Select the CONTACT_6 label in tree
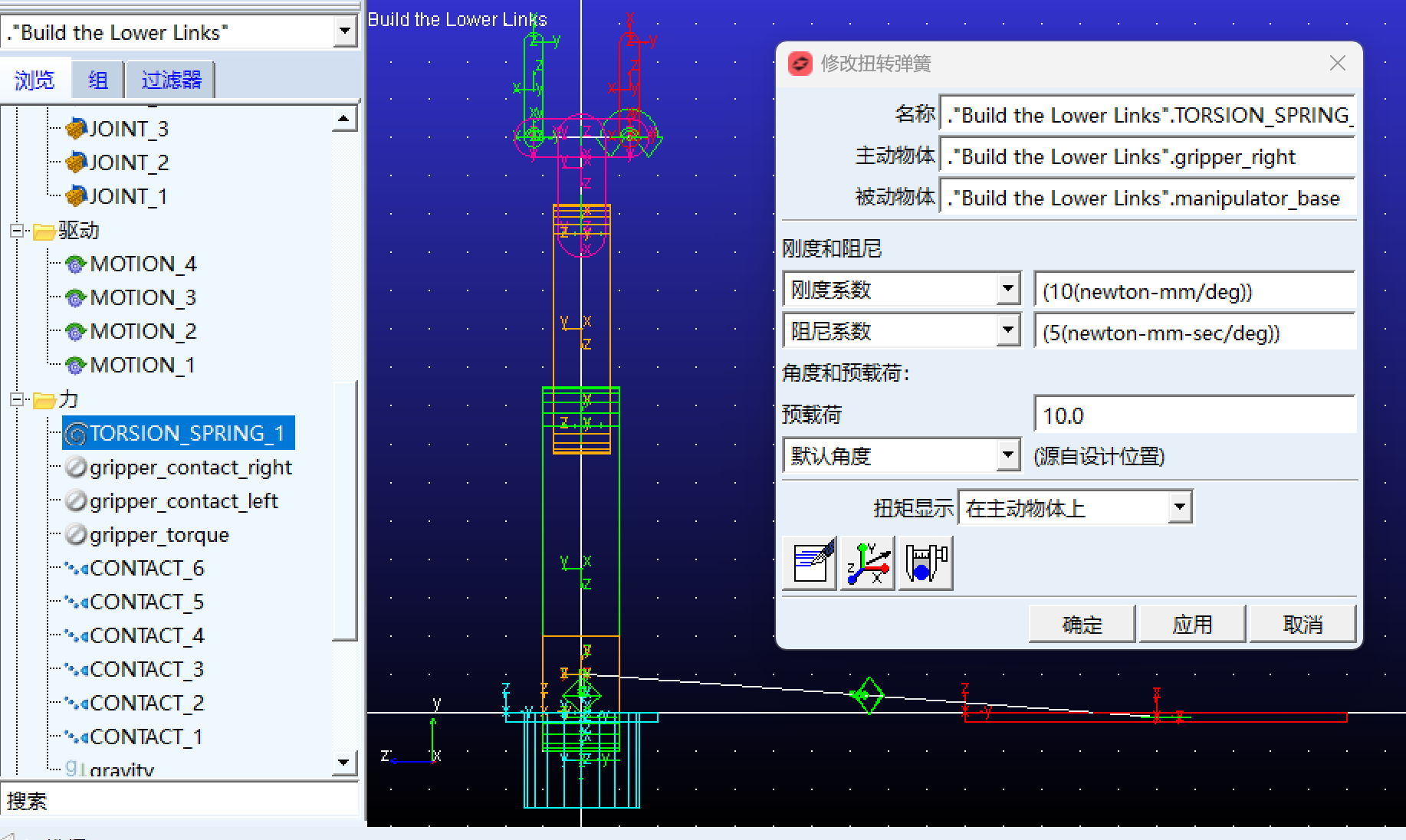Screen dimensions: 1406x840 147,569
